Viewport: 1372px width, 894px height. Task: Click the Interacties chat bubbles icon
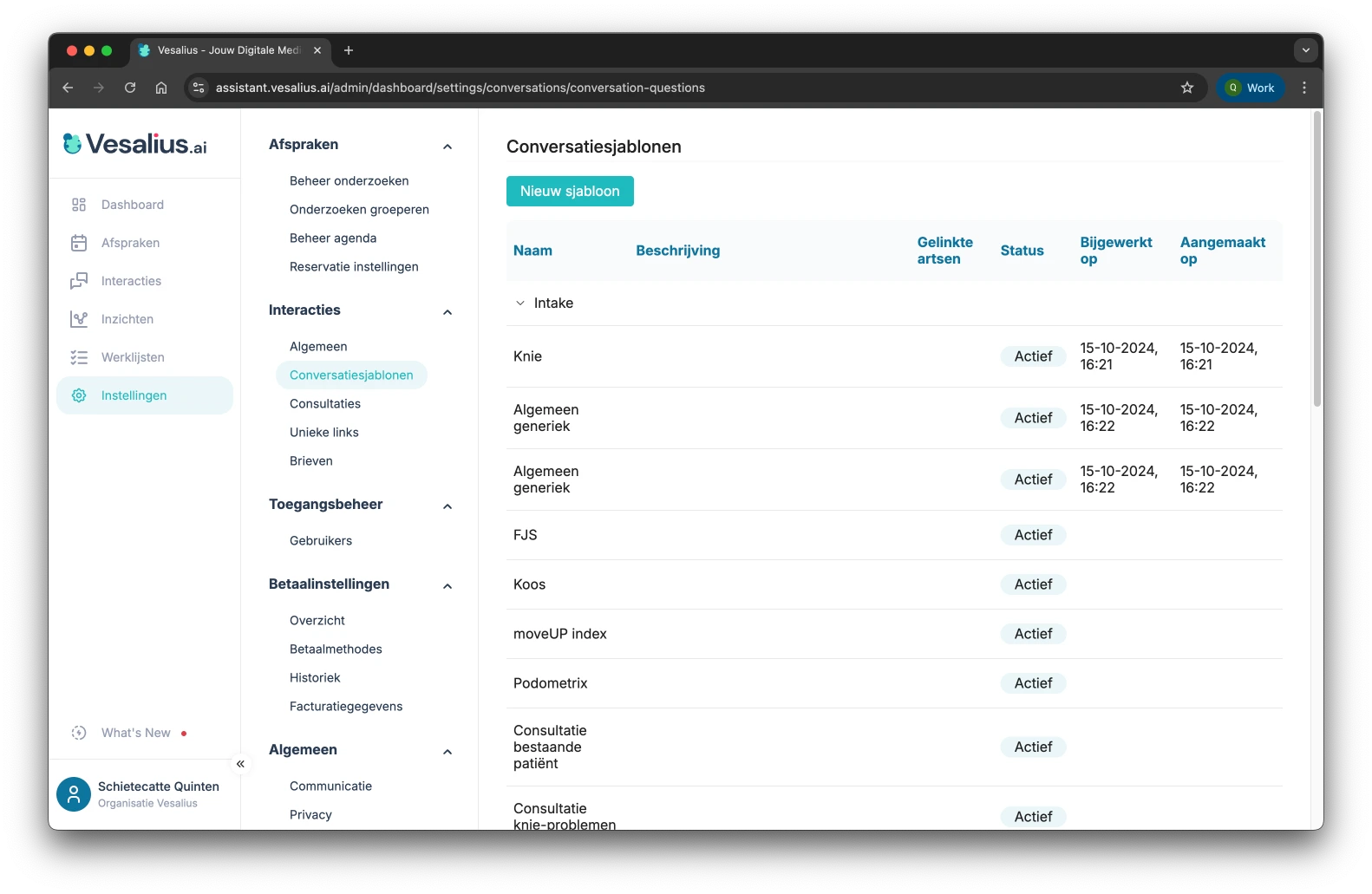(x=79, y=281)
